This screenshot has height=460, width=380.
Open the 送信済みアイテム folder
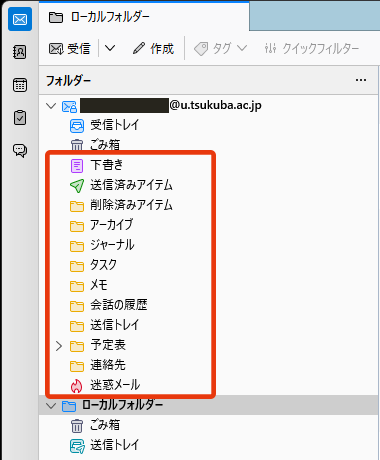(209, 185)
